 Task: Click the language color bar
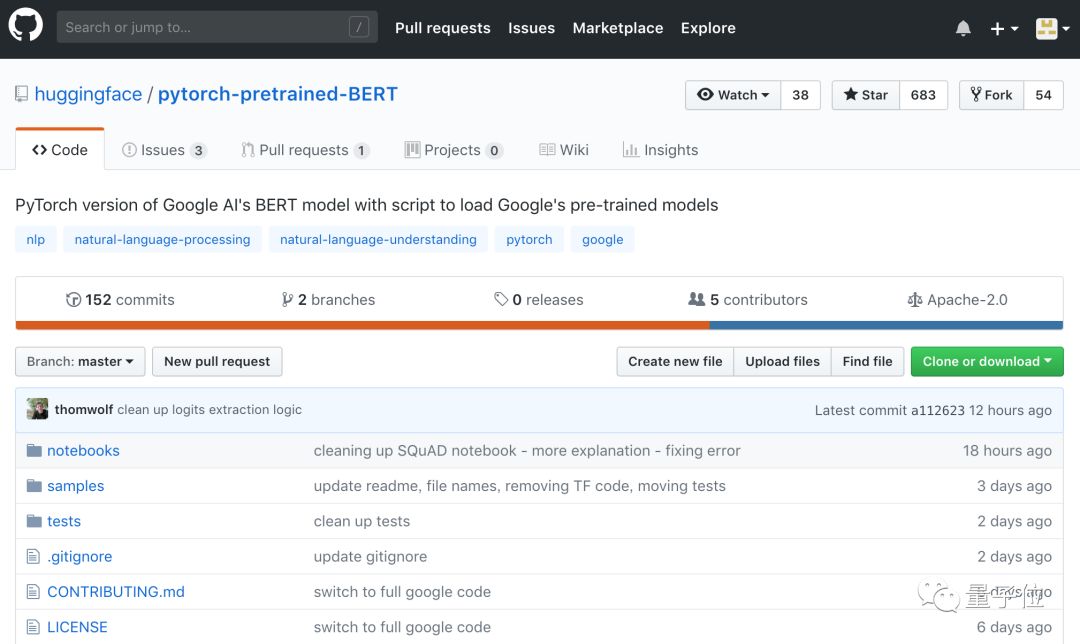click(539, 325)
